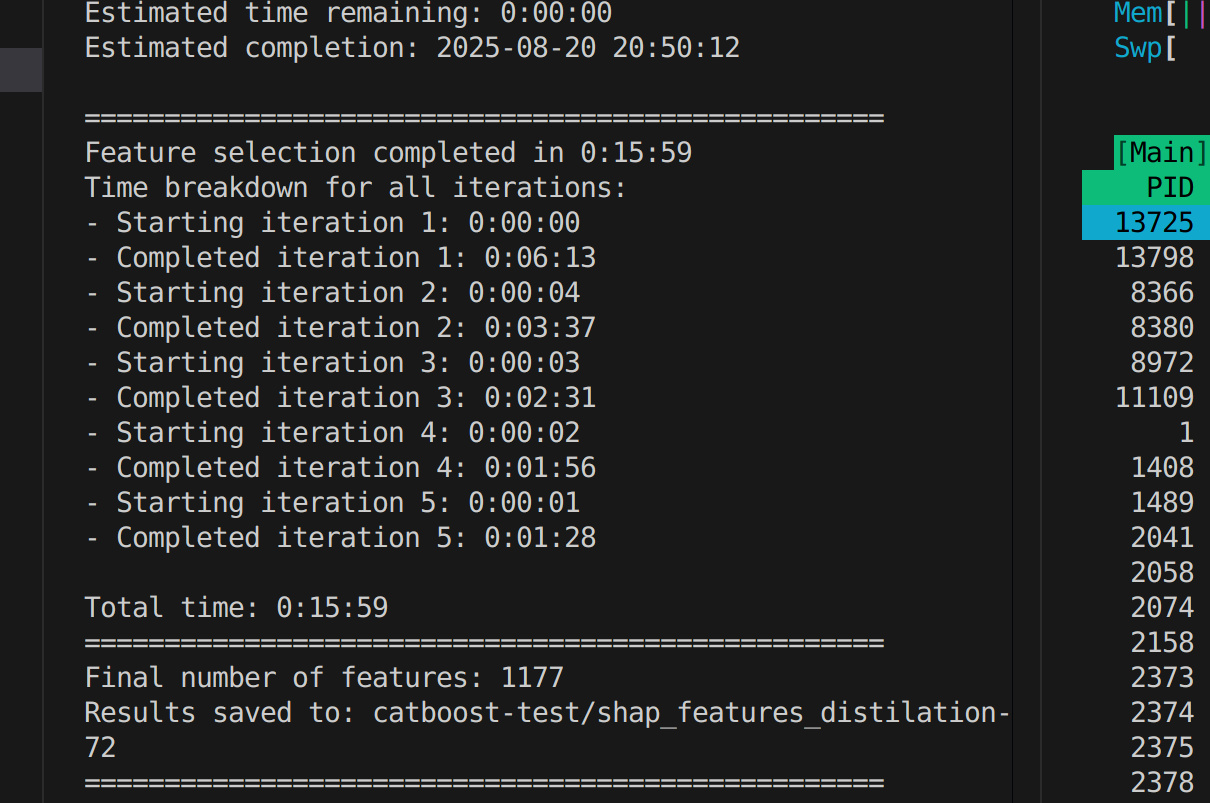Select process row with PID 2041
Viewport: 1210px width, 803px height.
[x=1162, y=538]
